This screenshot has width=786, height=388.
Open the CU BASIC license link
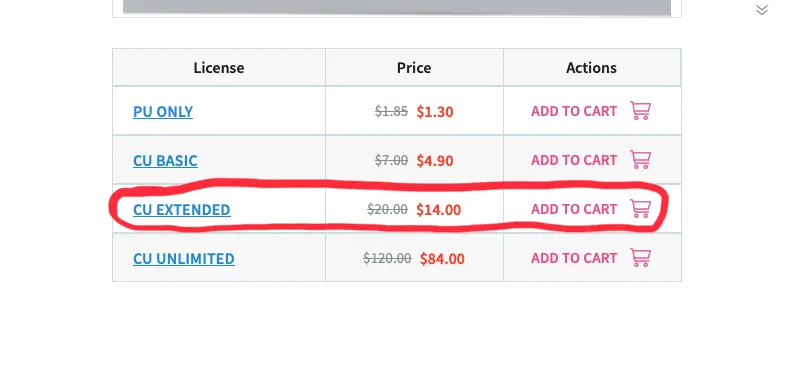[x=165, y=160]
